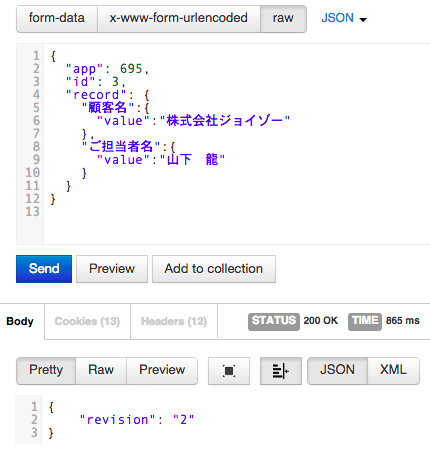Viewport: 430px width, 452px height.
Task: Click the Preview request button
Action: 112,269
